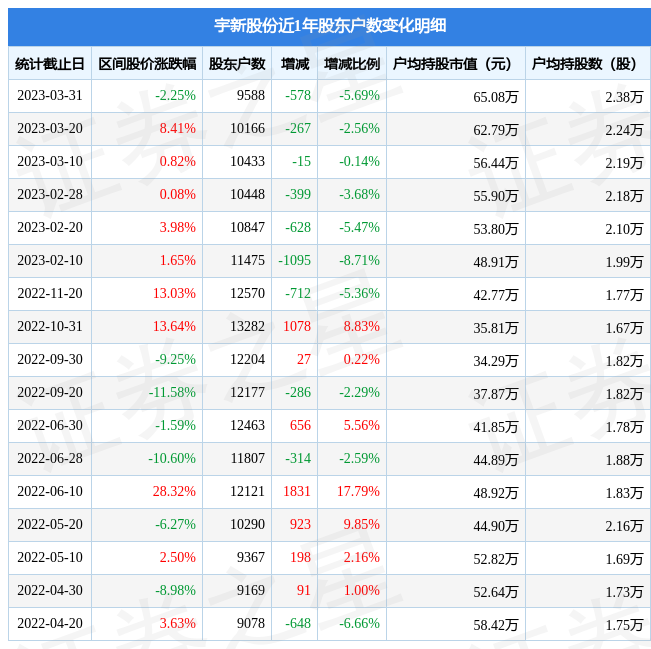Select the date cell 2022-06-28

coord(50,458)
